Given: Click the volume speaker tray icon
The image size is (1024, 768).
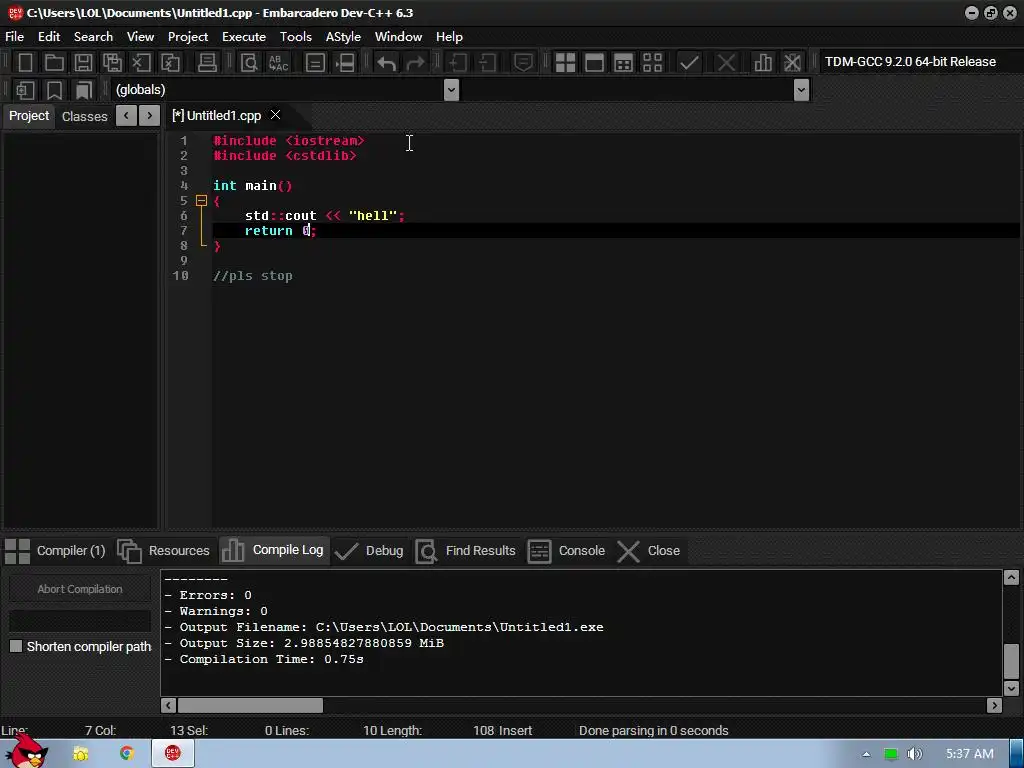Looking at the screenshot, I should tap(914, 754).
